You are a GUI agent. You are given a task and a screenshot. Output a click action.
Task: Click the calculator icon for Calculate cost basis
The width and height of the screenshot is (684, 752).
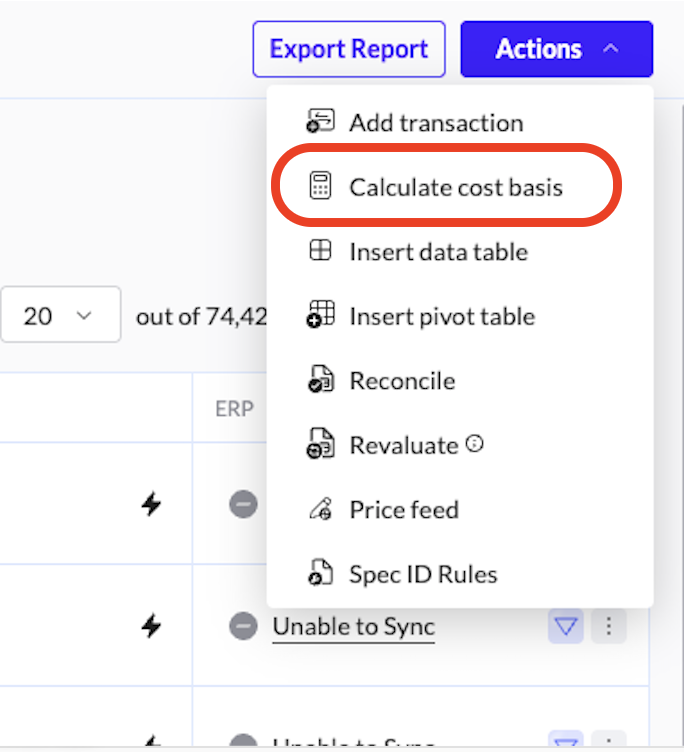coord(319,187)
